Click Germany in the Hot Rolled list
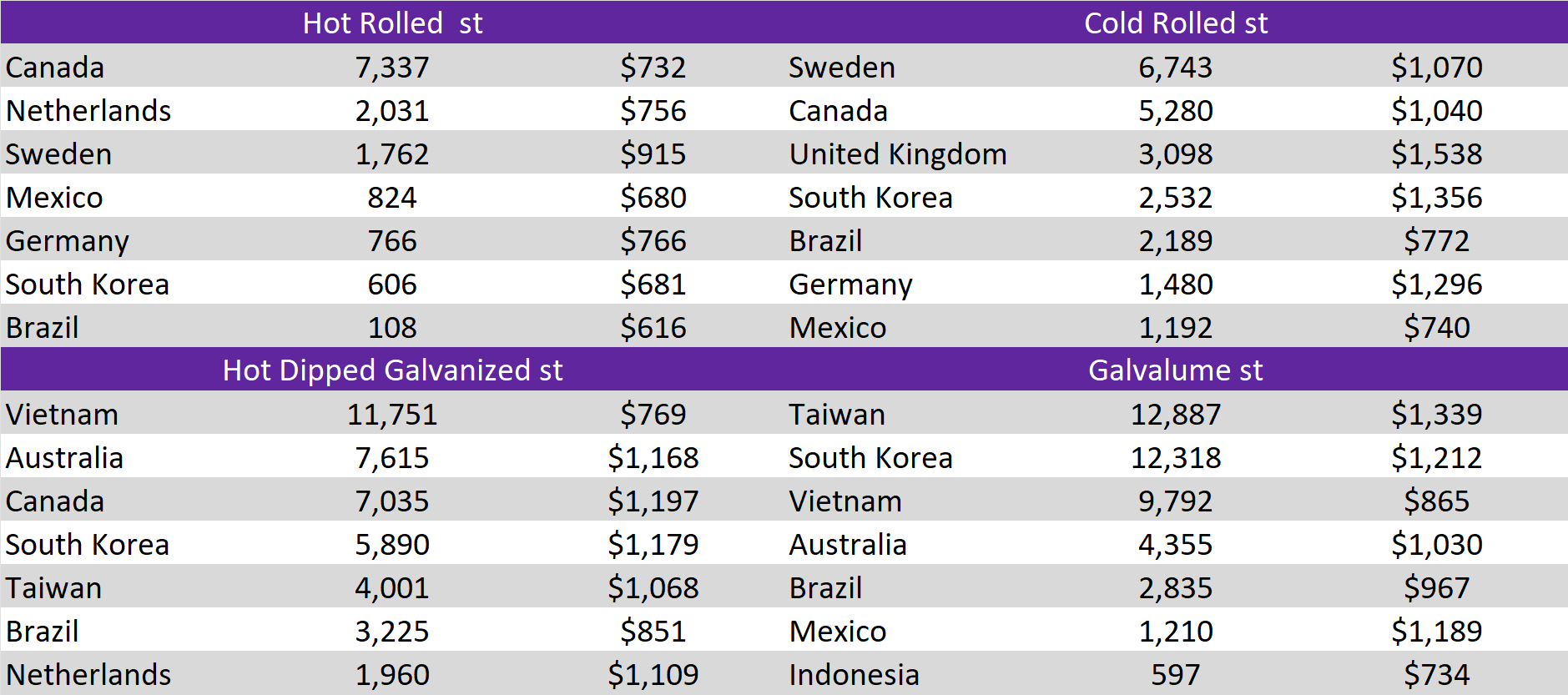 68,240
